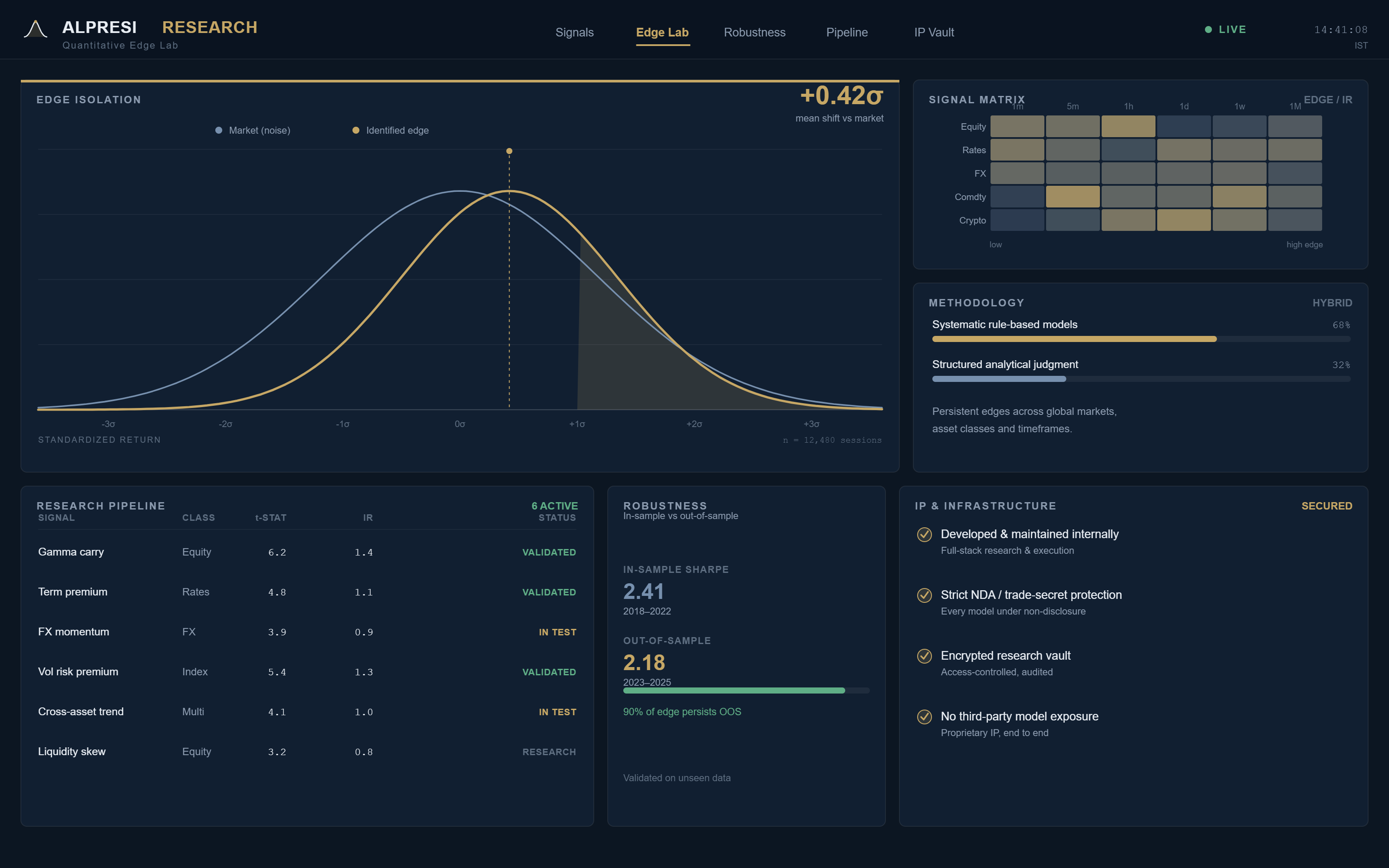
Task: Select the Term premium signal row
Action: pyautogui.click(x=307, y=592)
